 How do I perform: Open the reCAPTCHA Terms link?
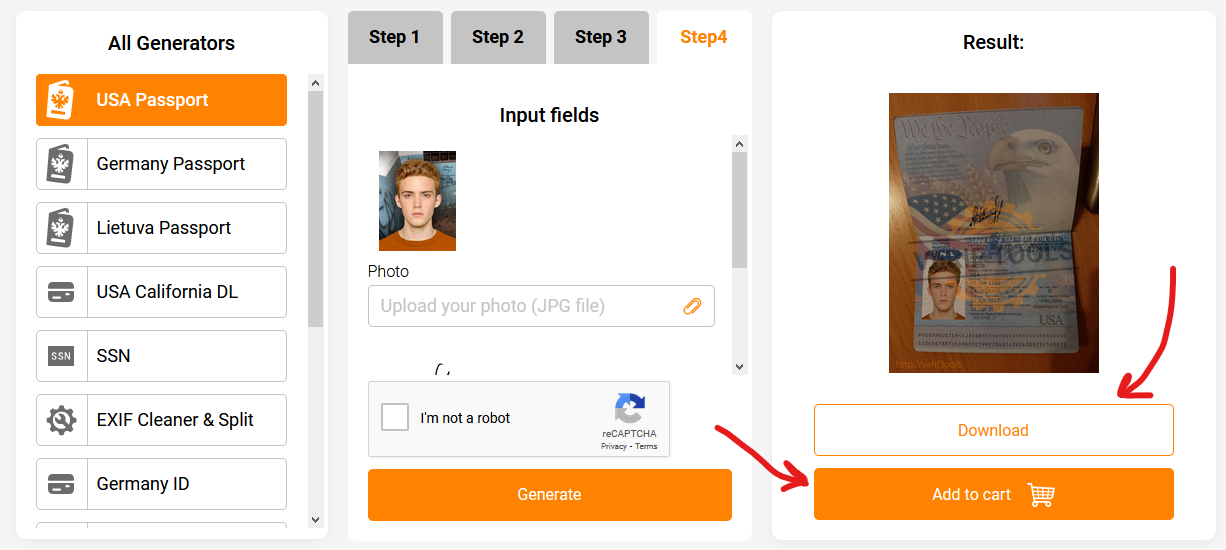646,446
